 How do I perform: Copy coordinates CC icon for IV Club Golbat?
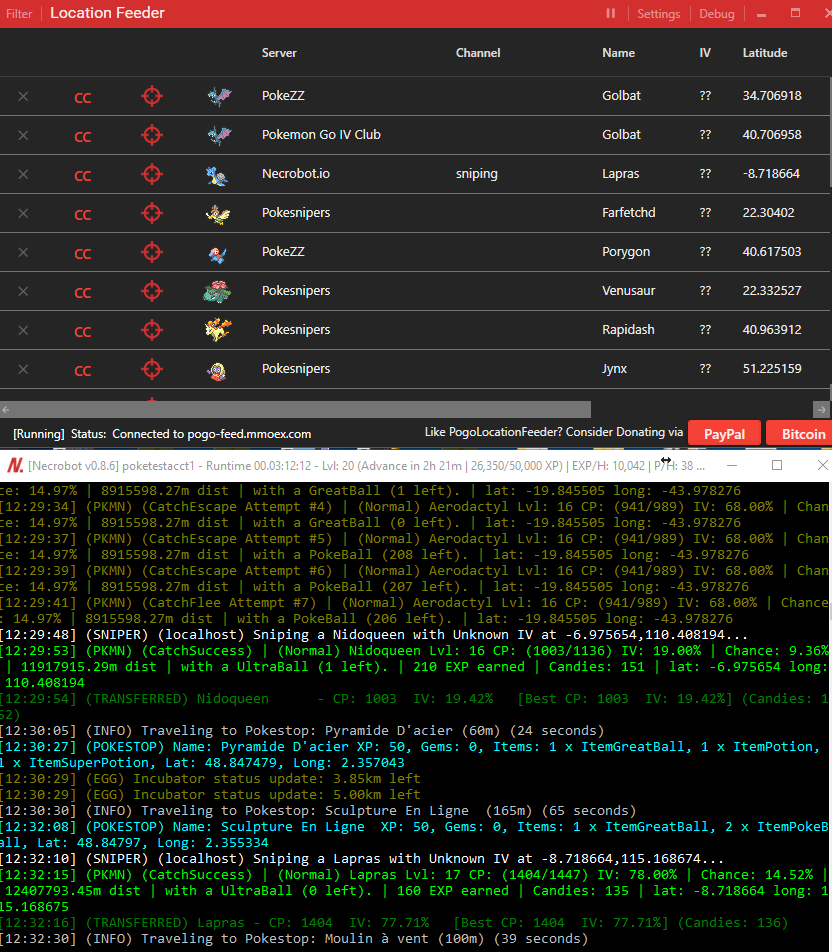(x=83, y=137)
